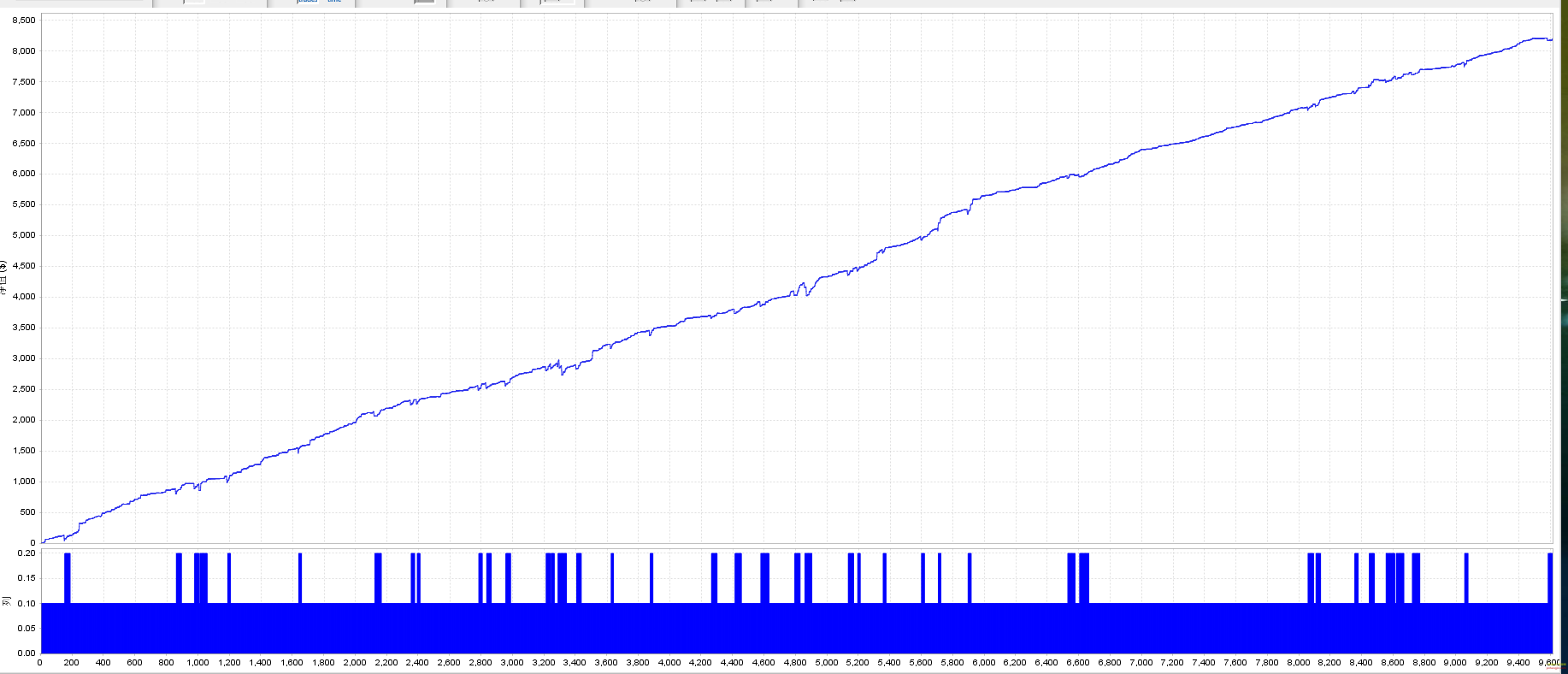The image size is (1568, 674).
Task: Select the 6,400 x-axis label
Action: coord(1046,662)
